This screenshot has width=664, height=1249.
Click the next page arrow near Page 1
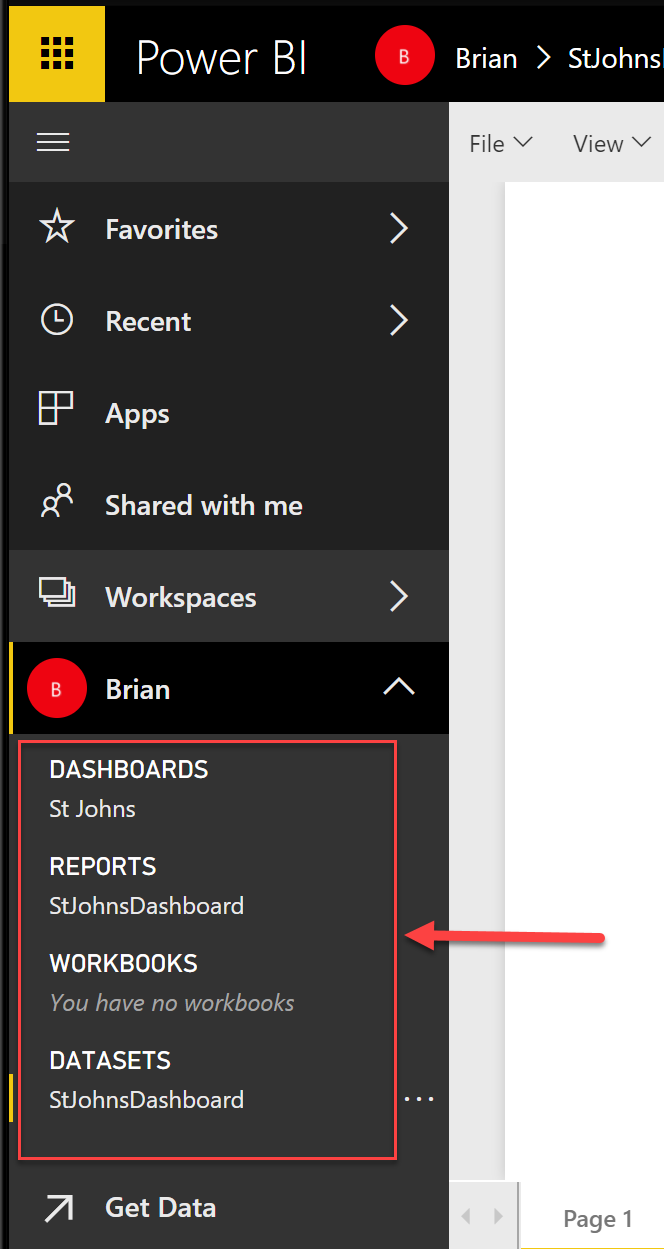point(497,1216)
